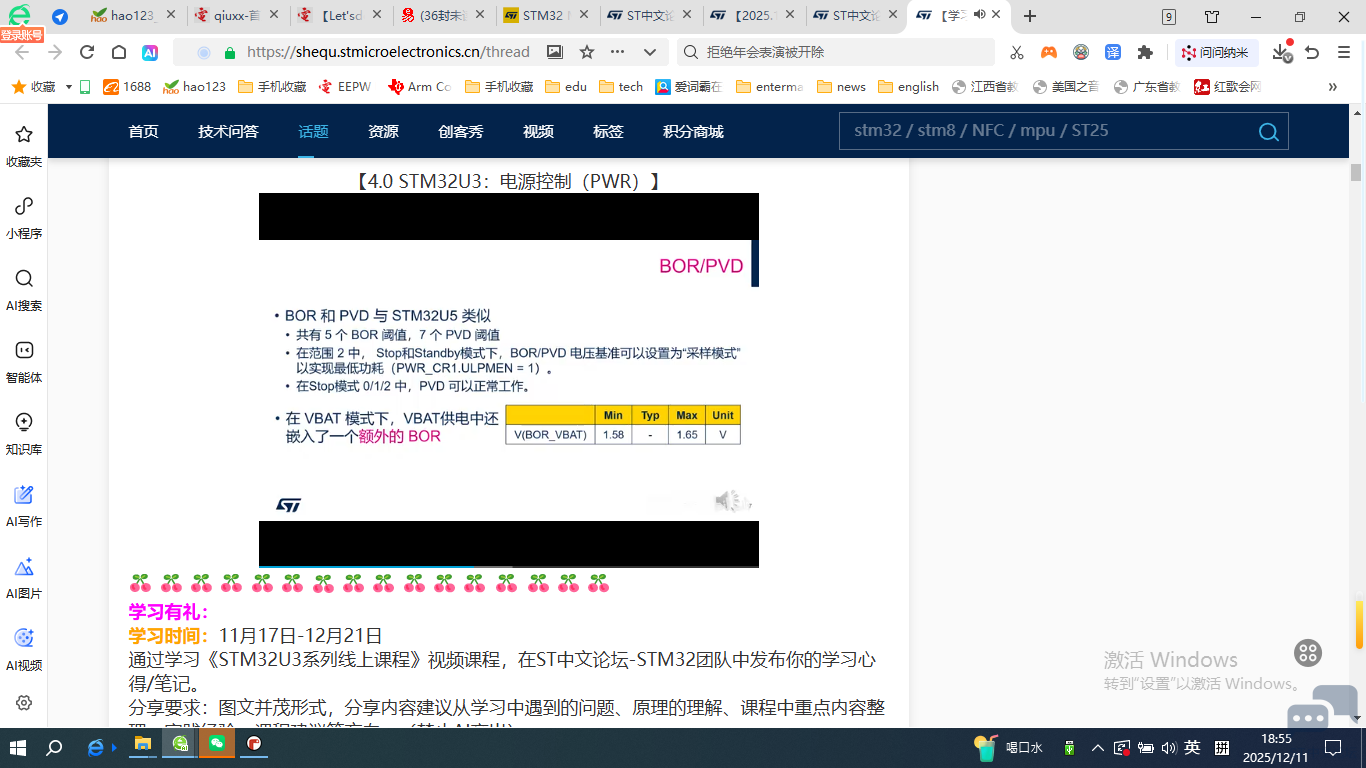Click the scissors screenshot tool icon
Image resolution: width=1366 pixels, height=768 pixels.
click(x=1017, y=53)
